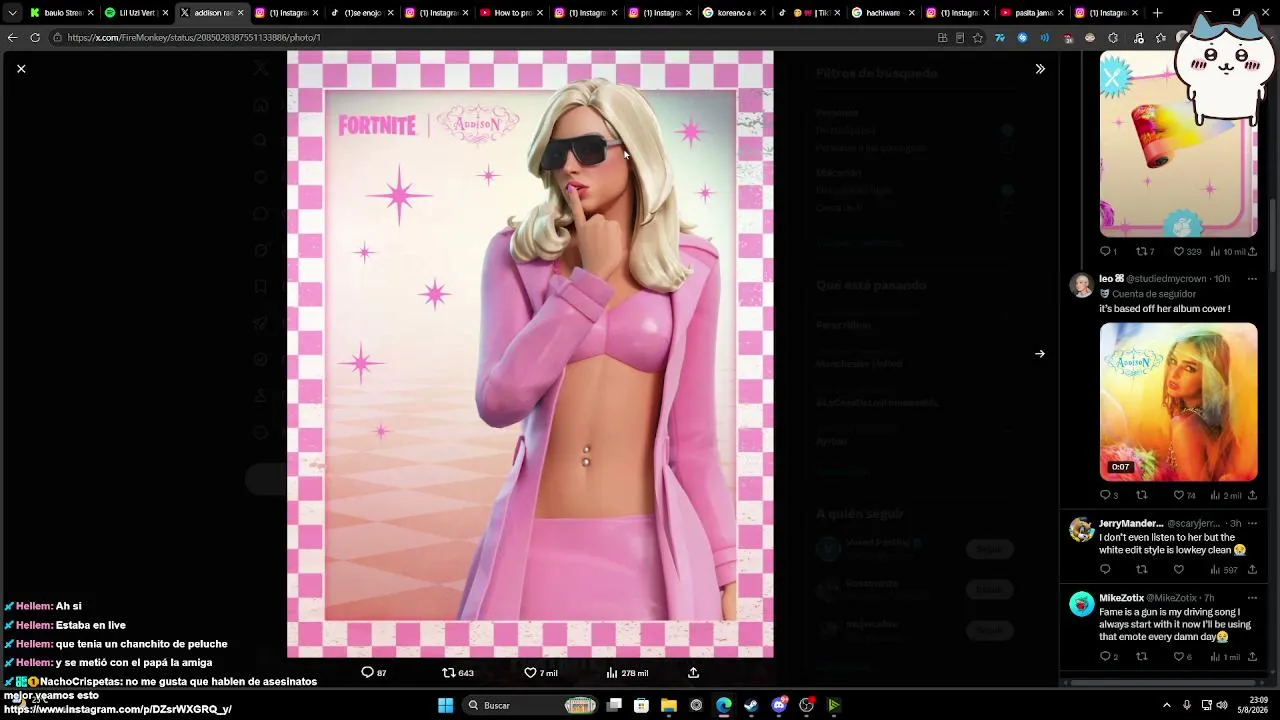
Task: Open a new browser tab with plus
Action: point(1157,13)
